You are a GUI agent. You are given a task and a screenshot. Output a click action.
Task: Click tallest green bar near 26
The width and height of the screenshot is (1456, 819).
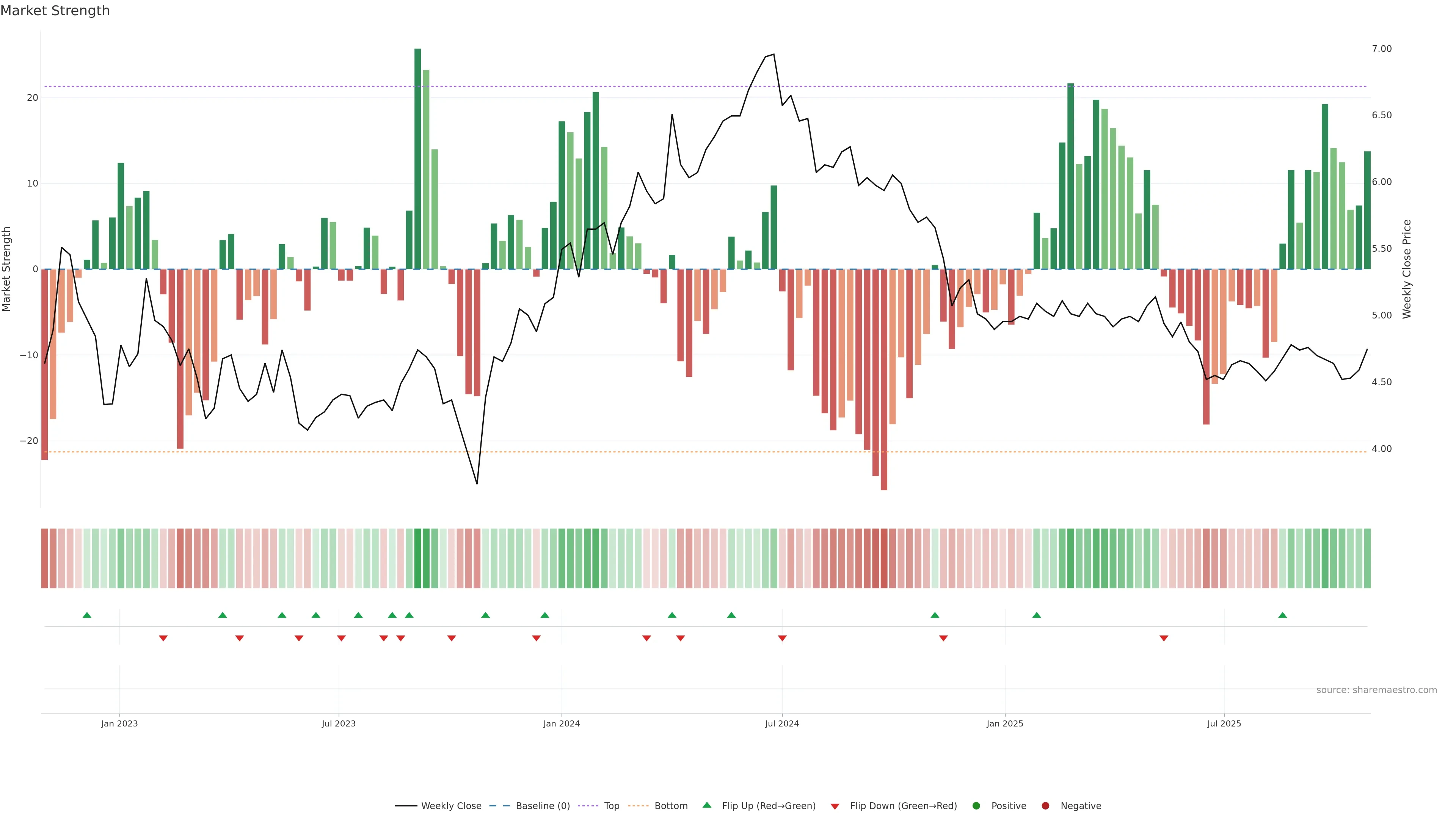coord(418,158)
